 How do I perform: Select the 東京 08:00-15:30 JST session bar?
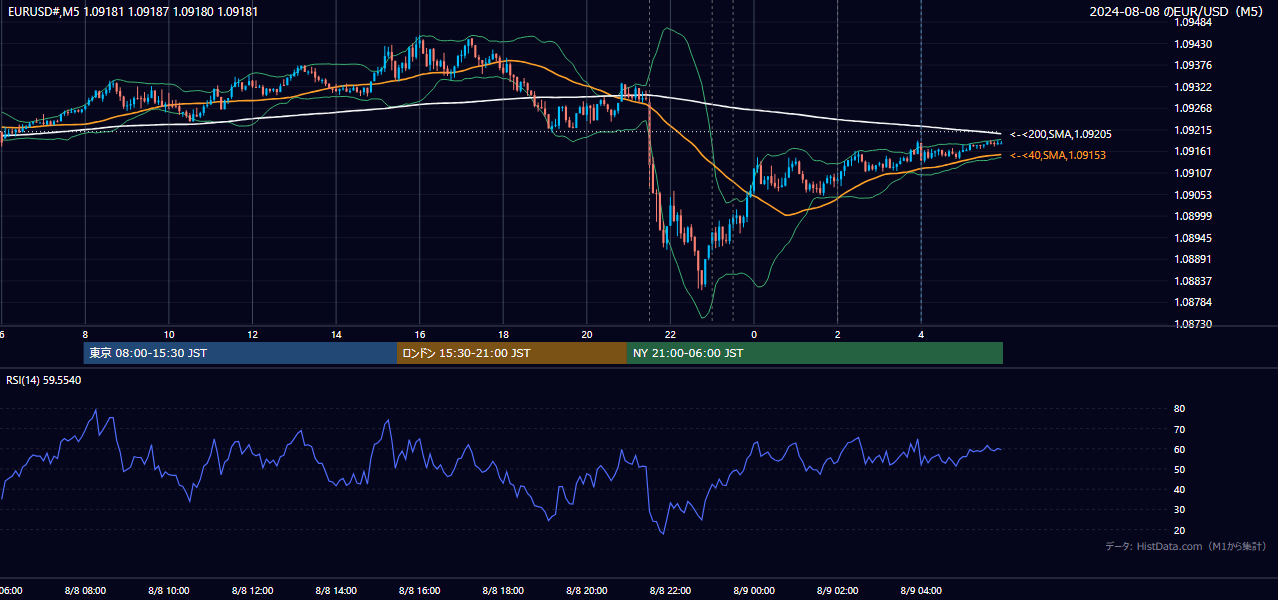(x=240, y=353)
